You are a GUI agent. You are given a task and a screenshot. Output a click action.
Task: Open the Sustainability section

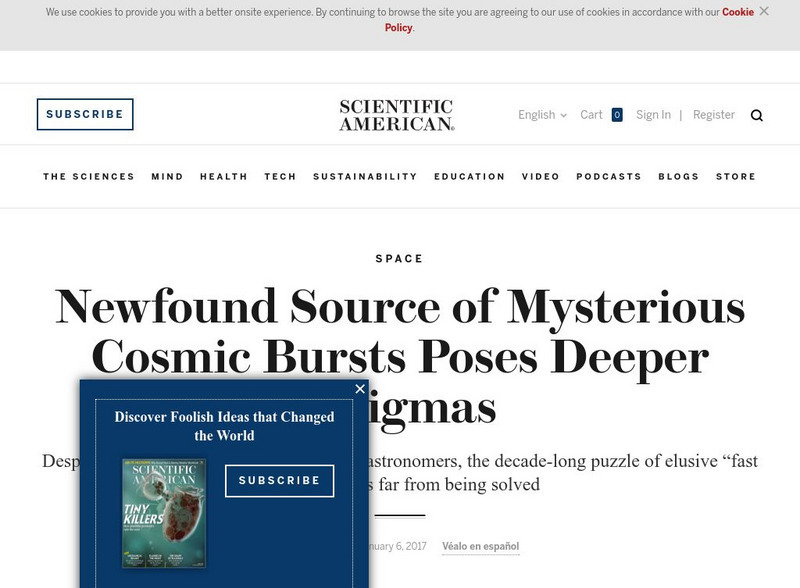click(365, 177)
